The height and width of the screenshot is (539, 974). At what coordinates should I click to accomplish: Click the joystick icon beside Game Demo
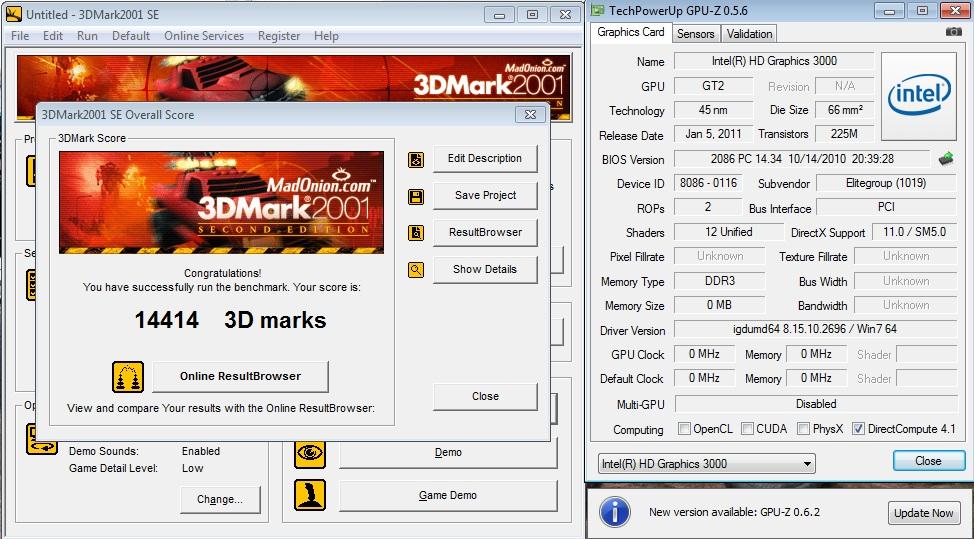(x=310, y=496)
